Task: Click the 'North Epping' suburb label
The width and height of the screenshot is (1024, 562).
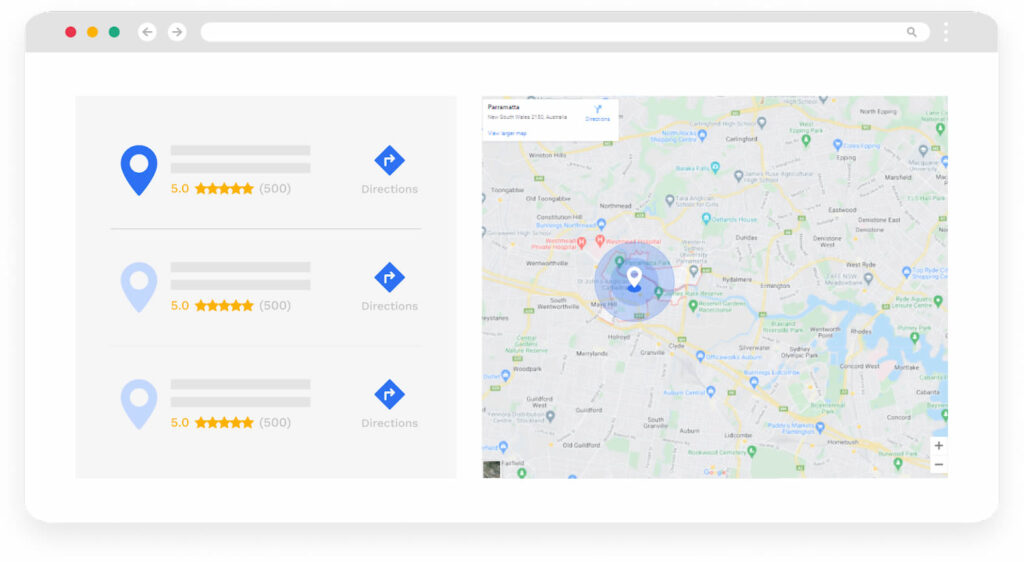Action: coord(878,112)
